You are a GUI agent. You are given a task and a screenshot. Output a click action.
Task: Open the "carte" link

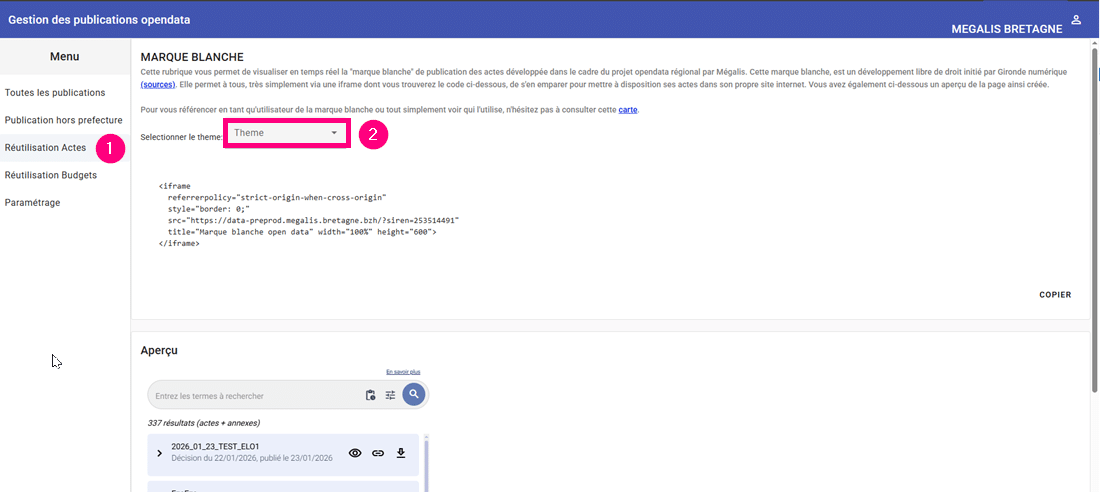628,109
